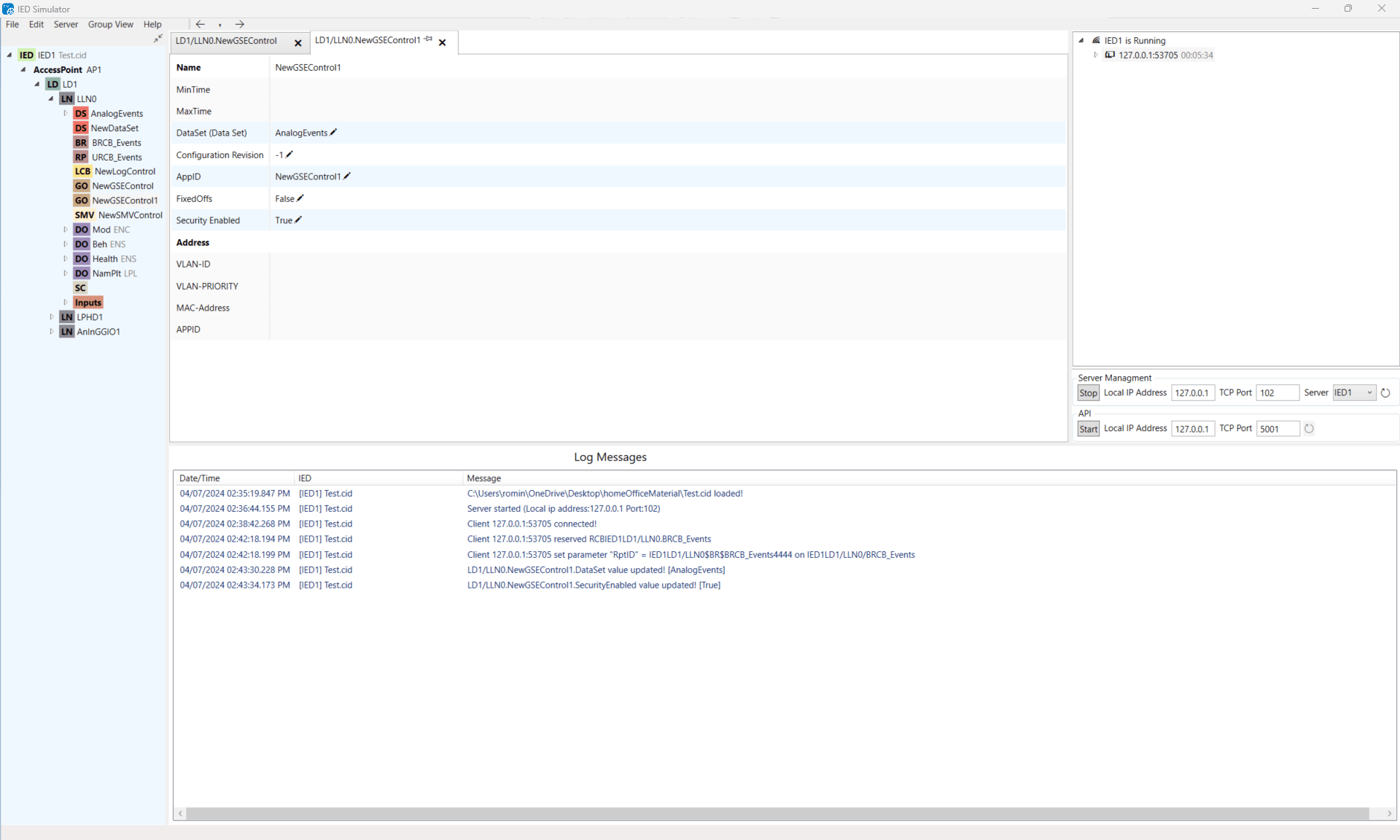Open the File menu

(x=12, y=25)
